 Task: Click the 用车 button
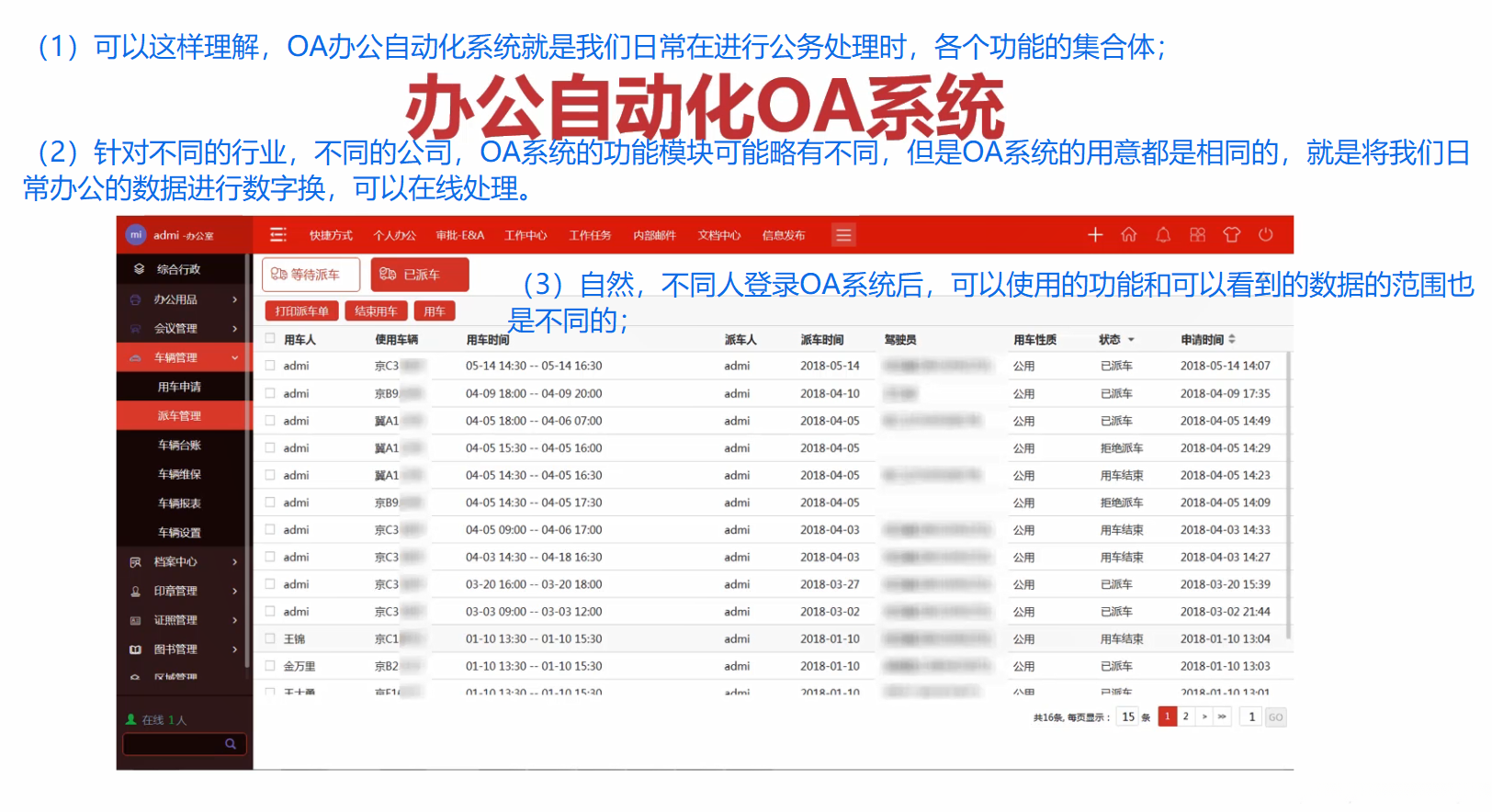435,311
